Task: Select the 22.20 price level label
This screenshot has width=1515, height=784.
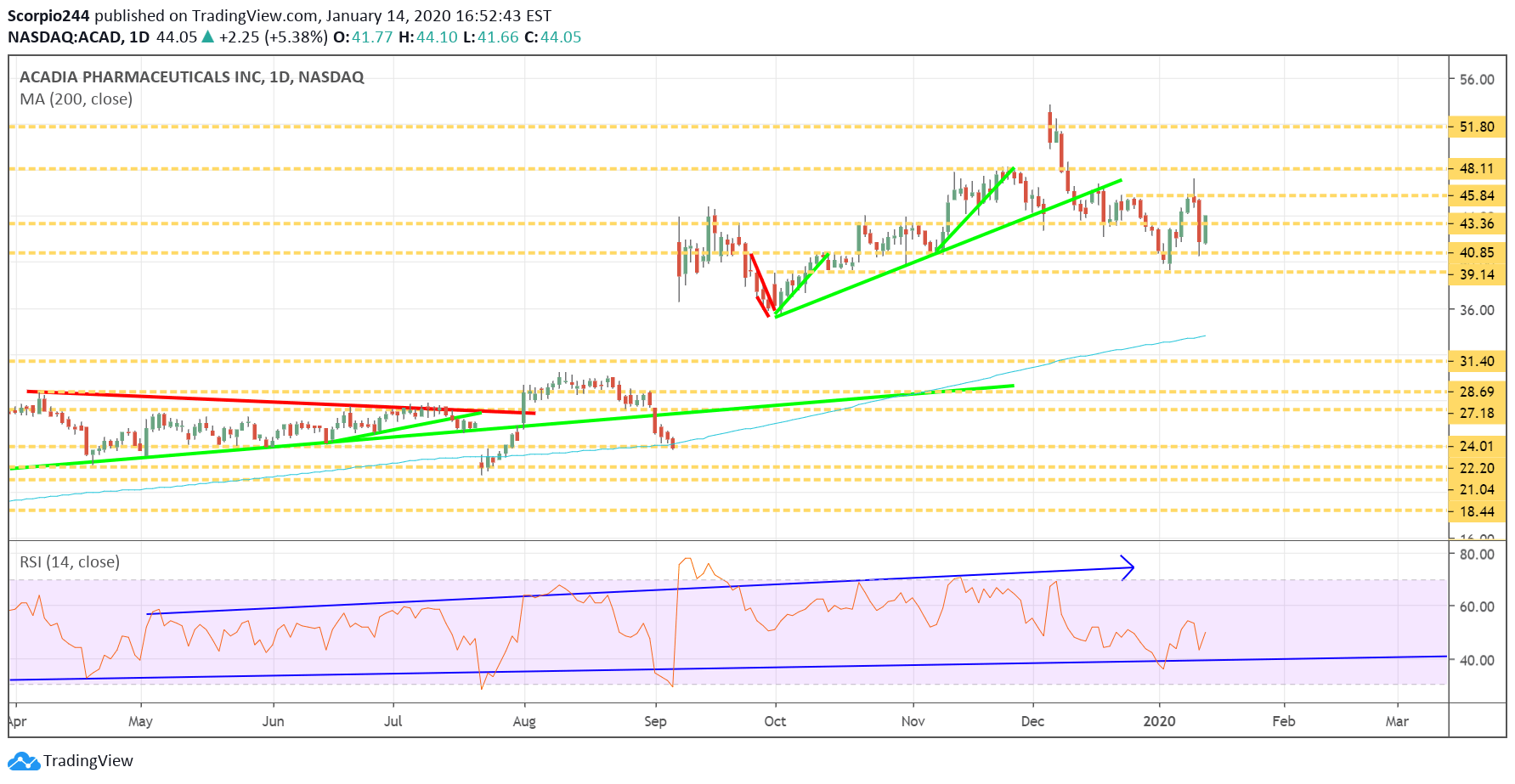Action: (x=1477, y=468)
